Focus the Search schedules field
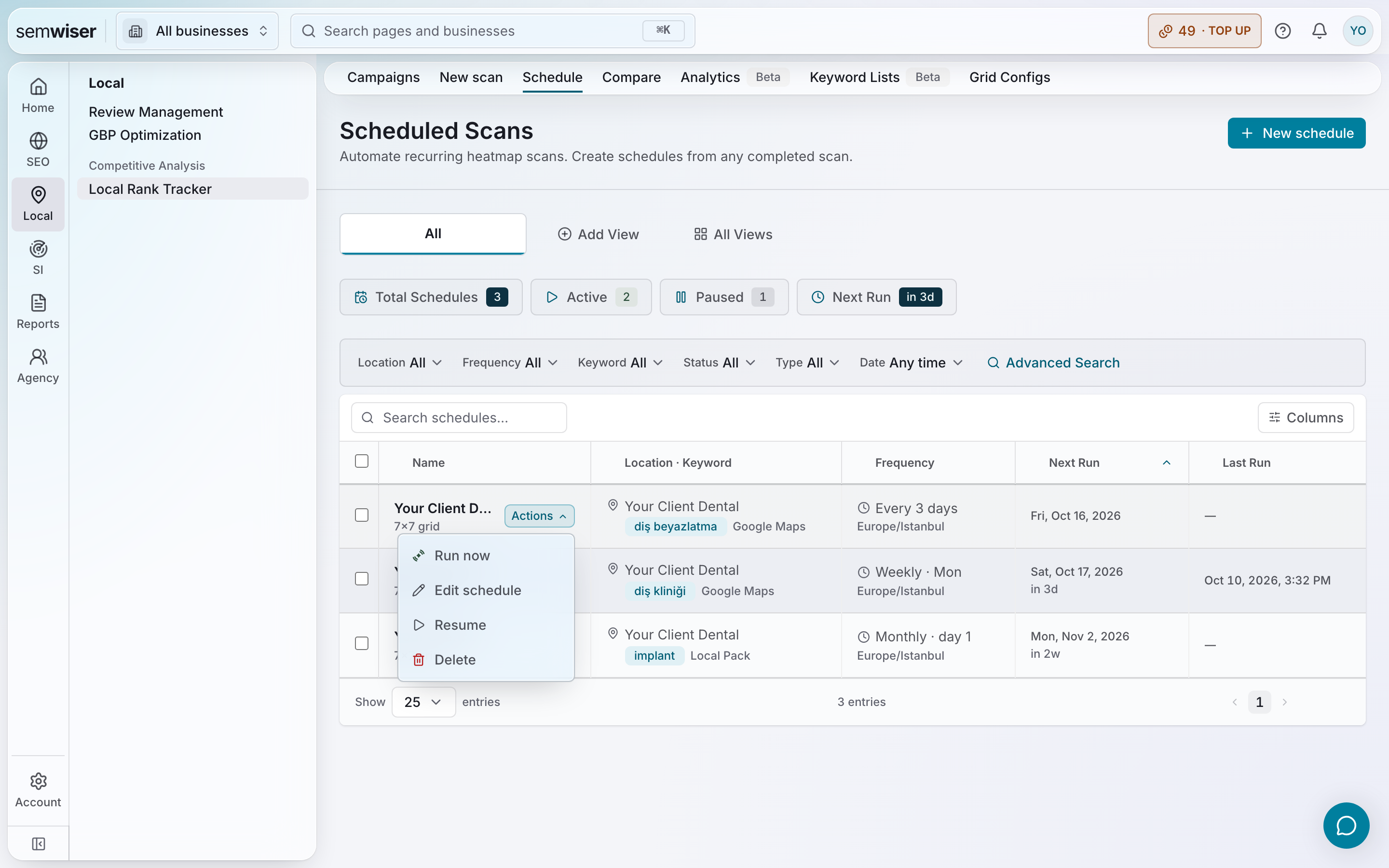The height and width of the screenshot is (868, 1389). [459, 417]
